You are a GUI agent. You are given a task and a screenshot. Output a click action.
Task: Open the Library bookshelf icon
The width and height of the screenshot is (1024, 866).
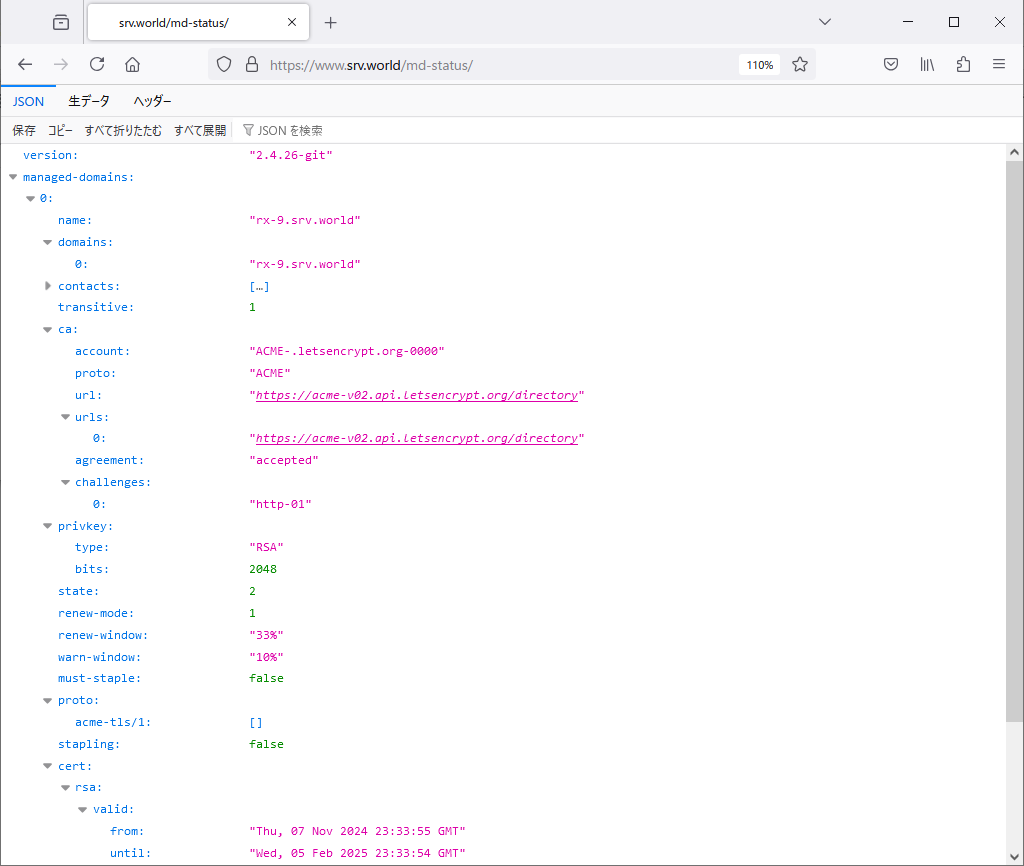pyautogui.click(x=927, y=64)
